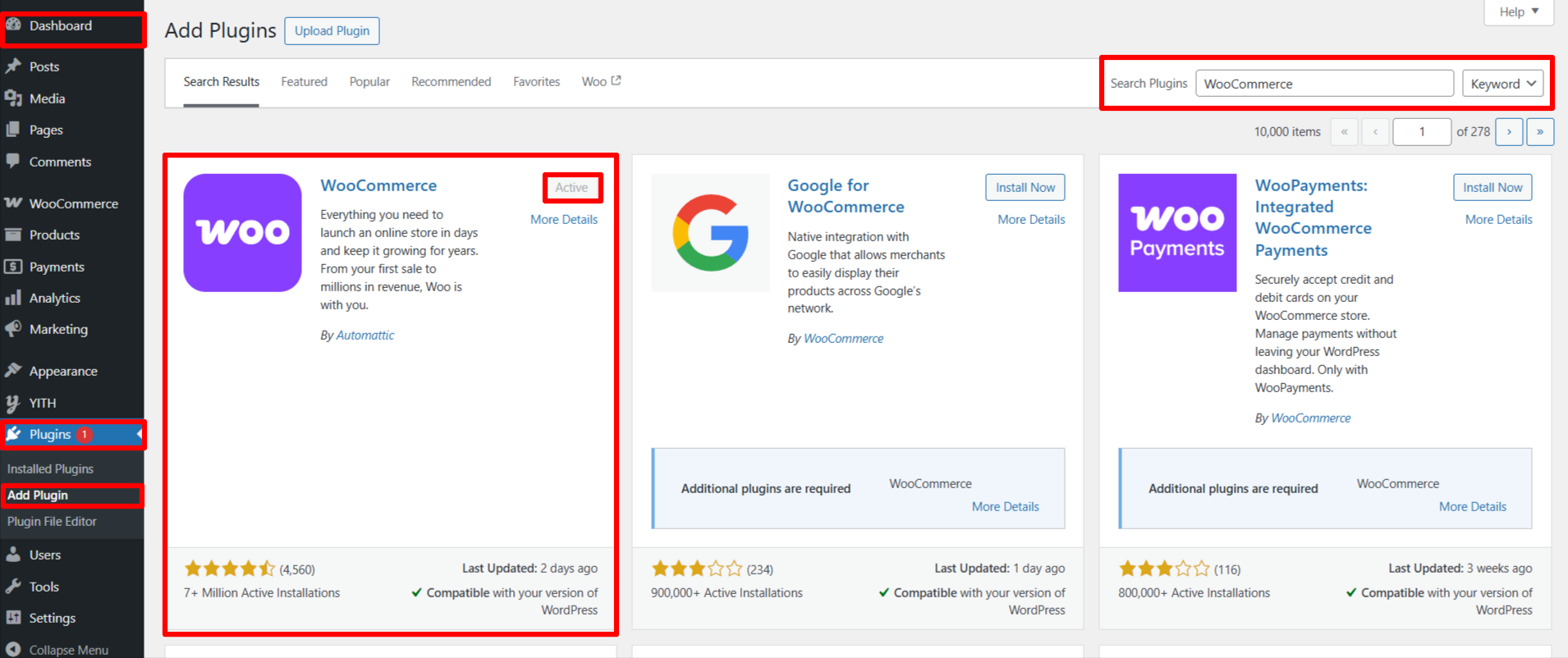Click the Posts pushpin icon
Image resolution: width=1568 pixels, height=658 pixels.
pyautogui.click(x=13, y=66)
